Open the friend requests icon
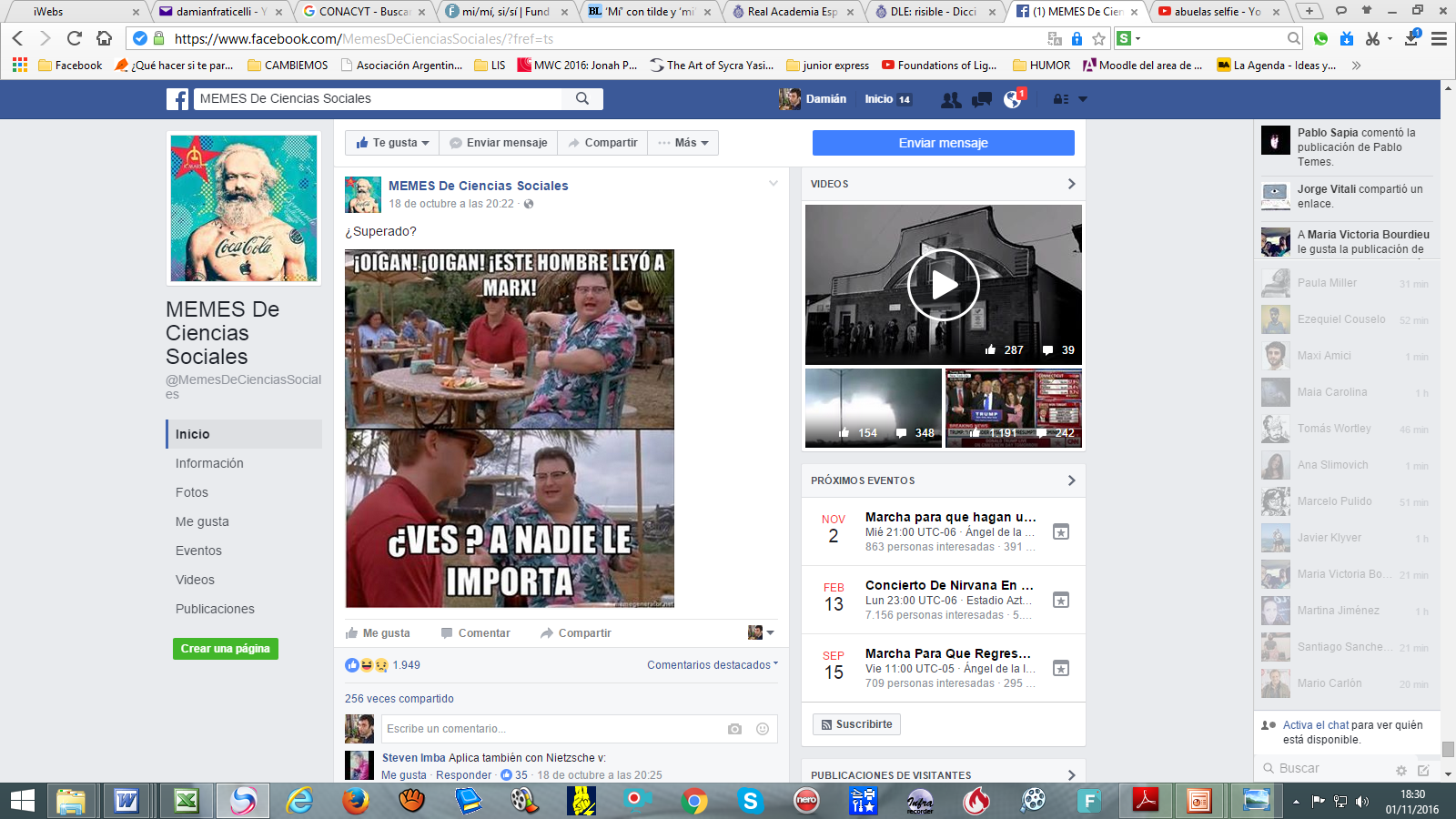 click(951, 99)
